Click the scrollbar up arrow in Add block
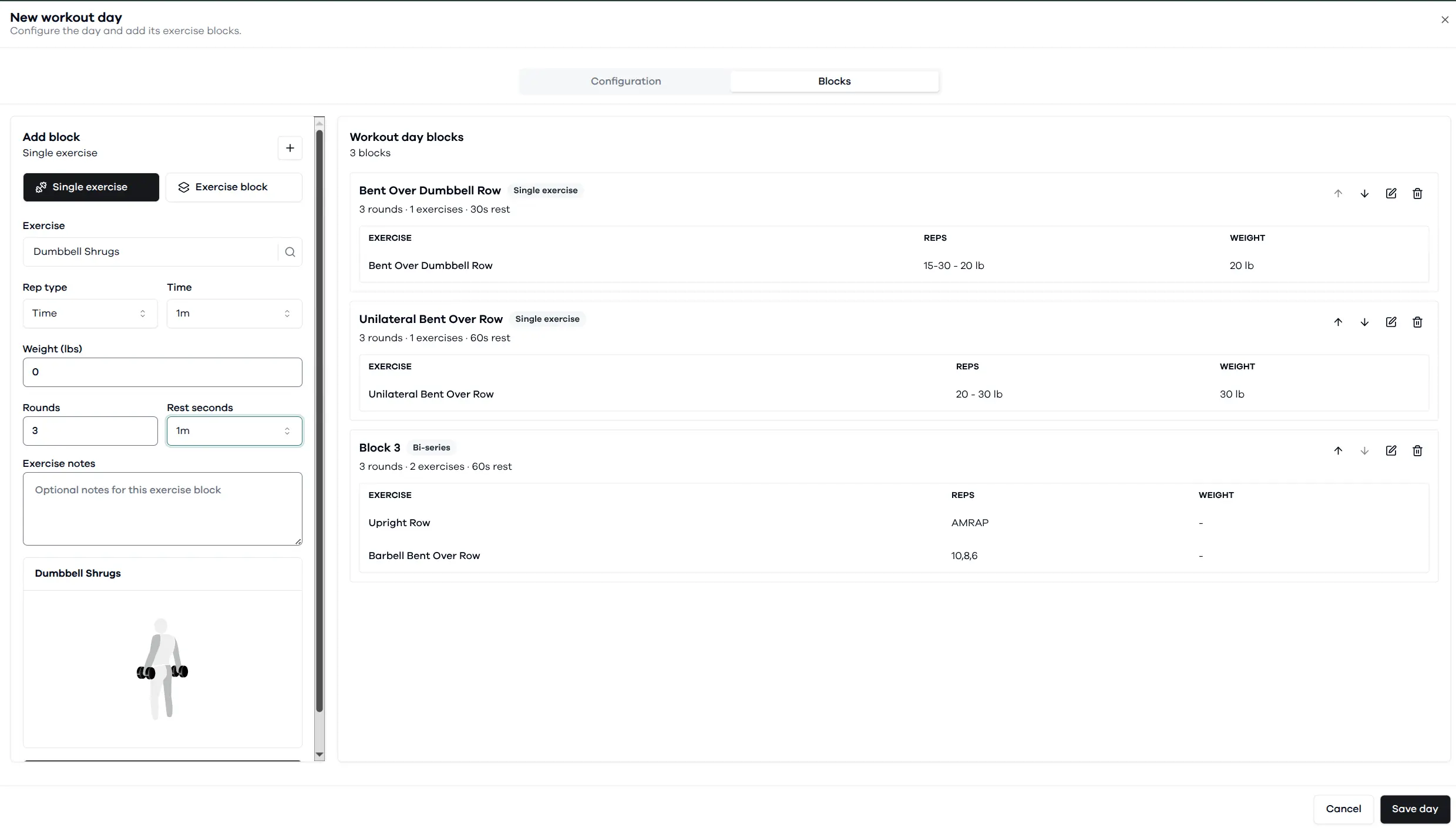This screenshot has width=1456, height=828. [x=320, y=123]
